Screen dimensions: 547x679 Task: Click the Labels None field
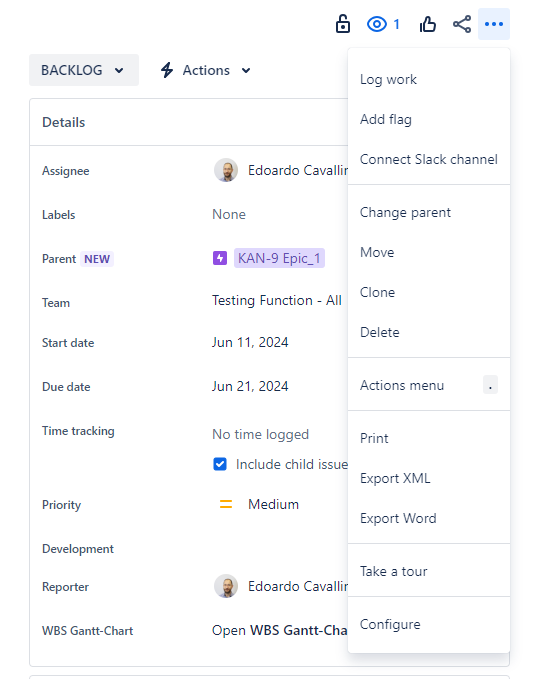(229, 214)
